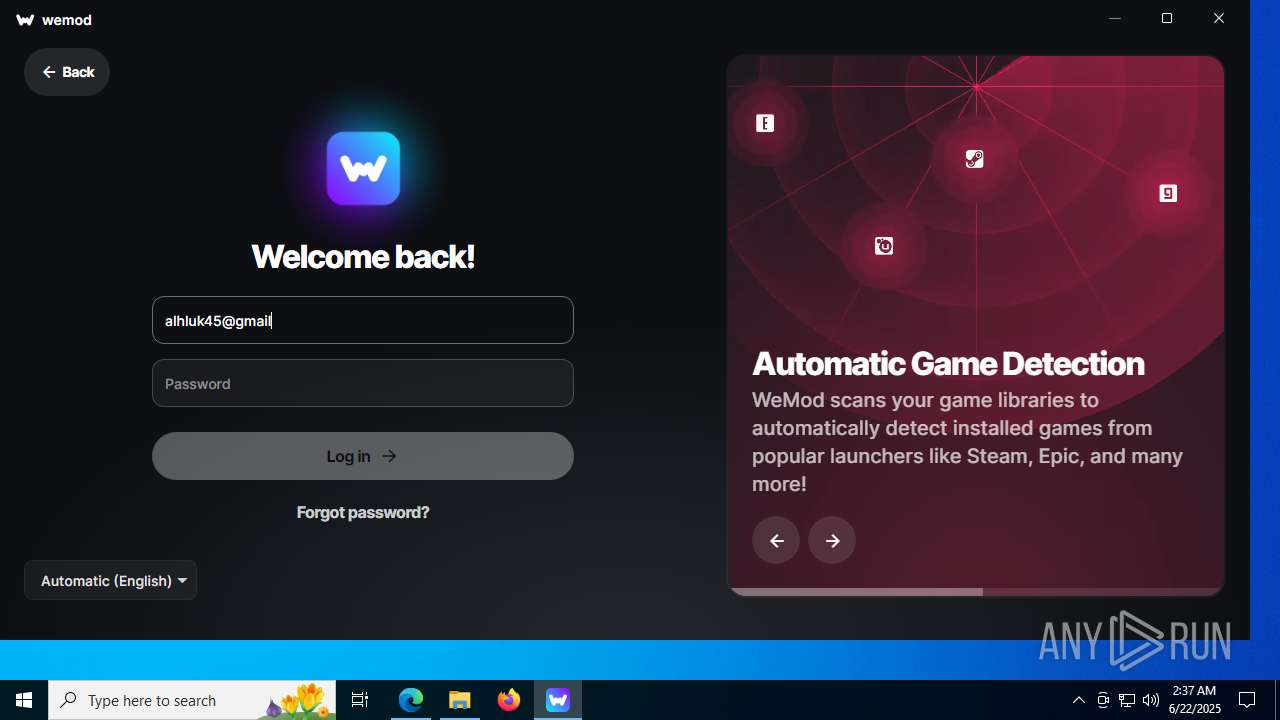Open the Windows Start menu
Image resolution: width=1280 pixels, height=720 pixels.
[24, 700]
